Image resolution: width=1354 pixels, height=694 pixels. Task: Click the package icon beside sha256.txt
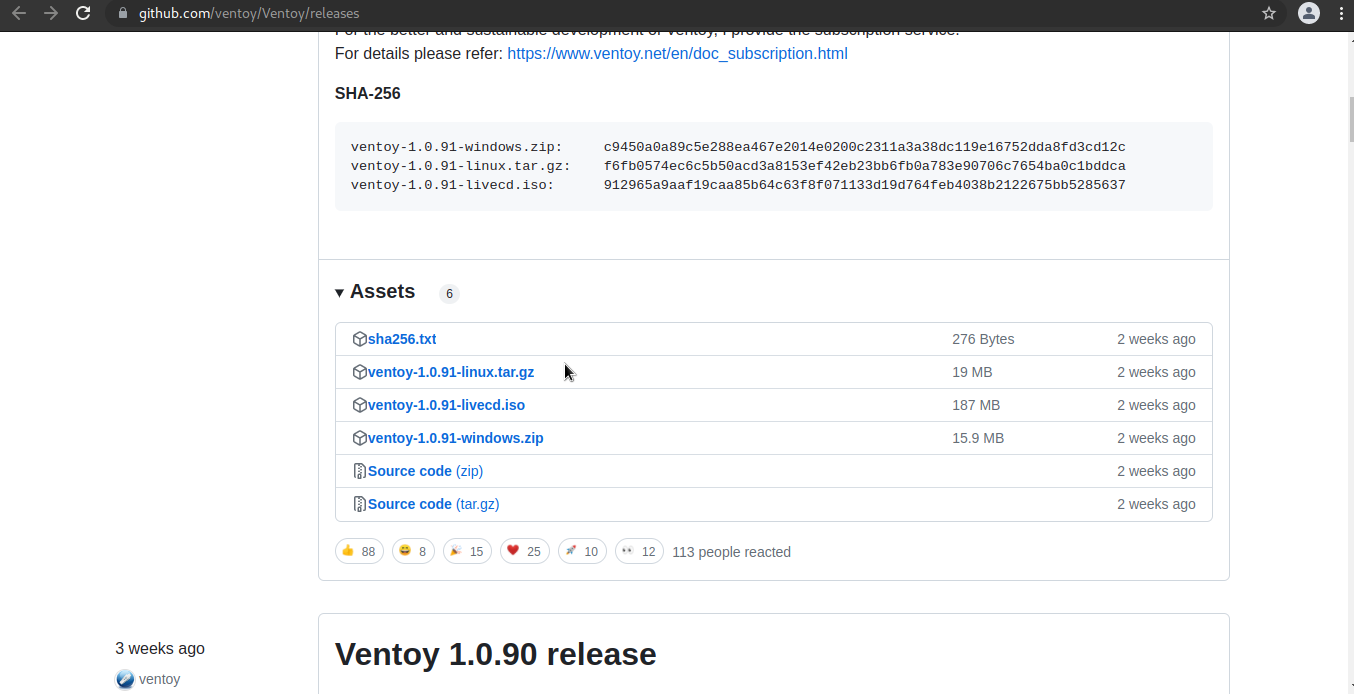point(360,339)
